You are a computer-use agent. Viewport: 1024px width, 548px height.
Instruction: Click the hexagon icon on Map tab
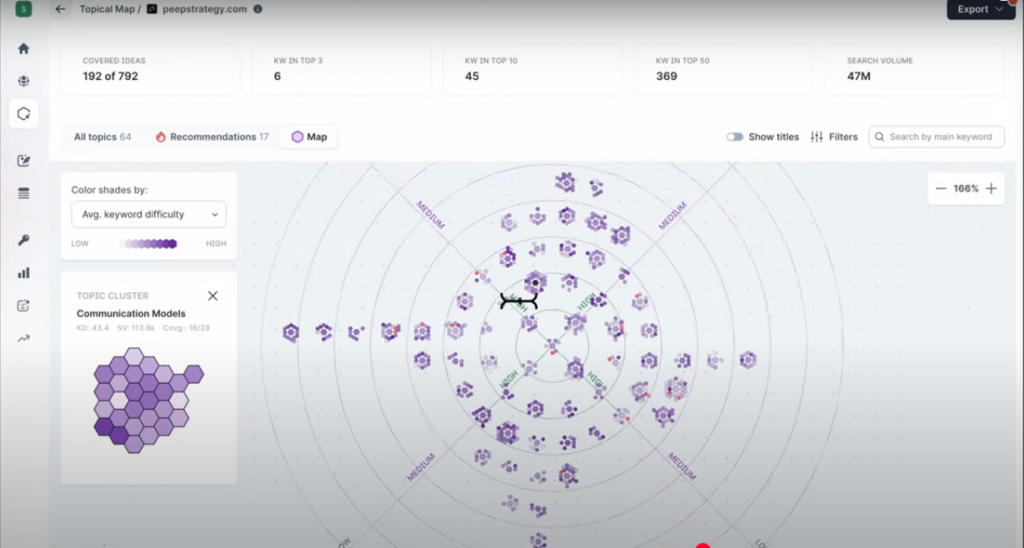pyautogui.click(x=297, y=137)
